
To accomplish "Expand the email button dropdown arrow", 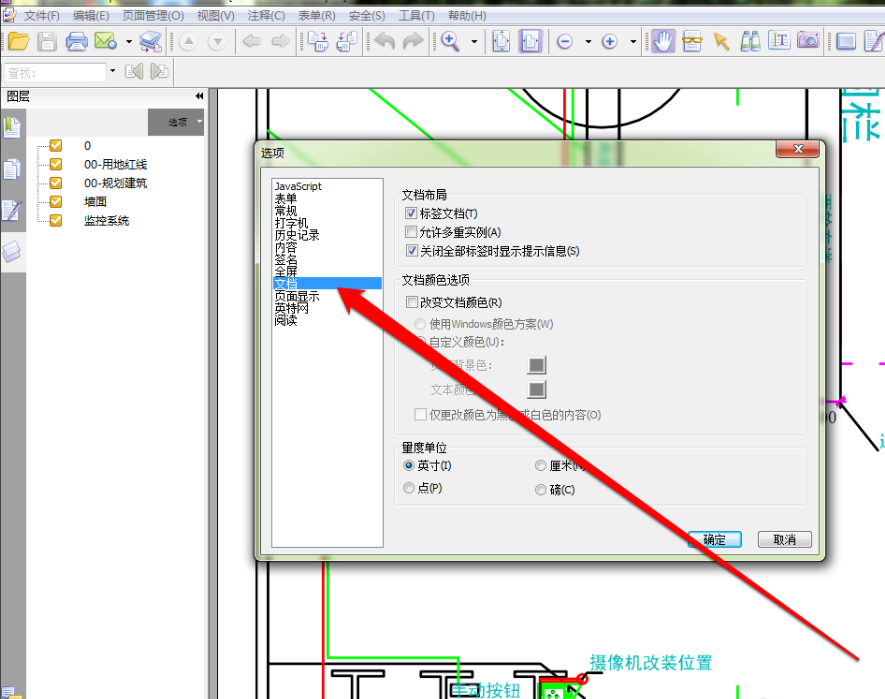I will [129, 41].
